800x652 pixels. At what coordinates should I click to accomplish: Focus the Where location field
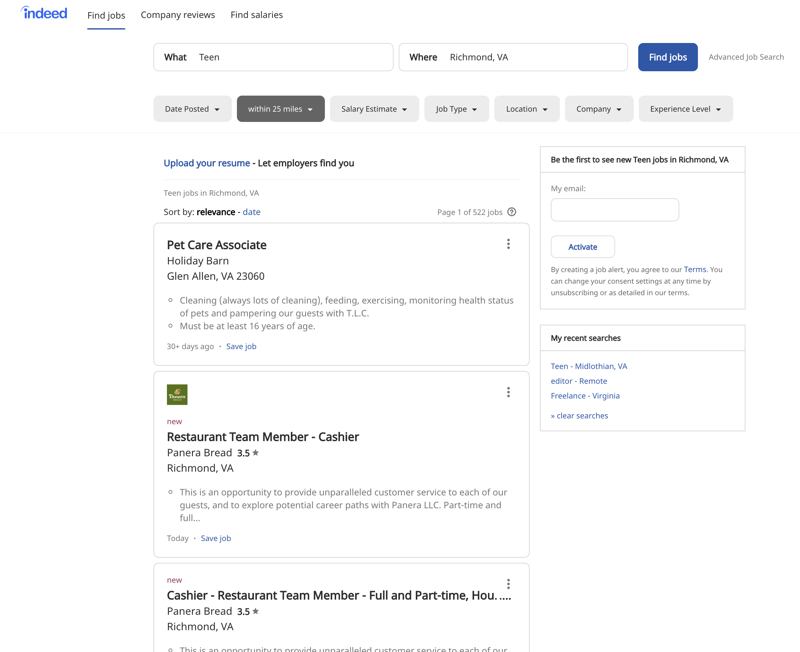pyautogui.click(x=513, y=57)
